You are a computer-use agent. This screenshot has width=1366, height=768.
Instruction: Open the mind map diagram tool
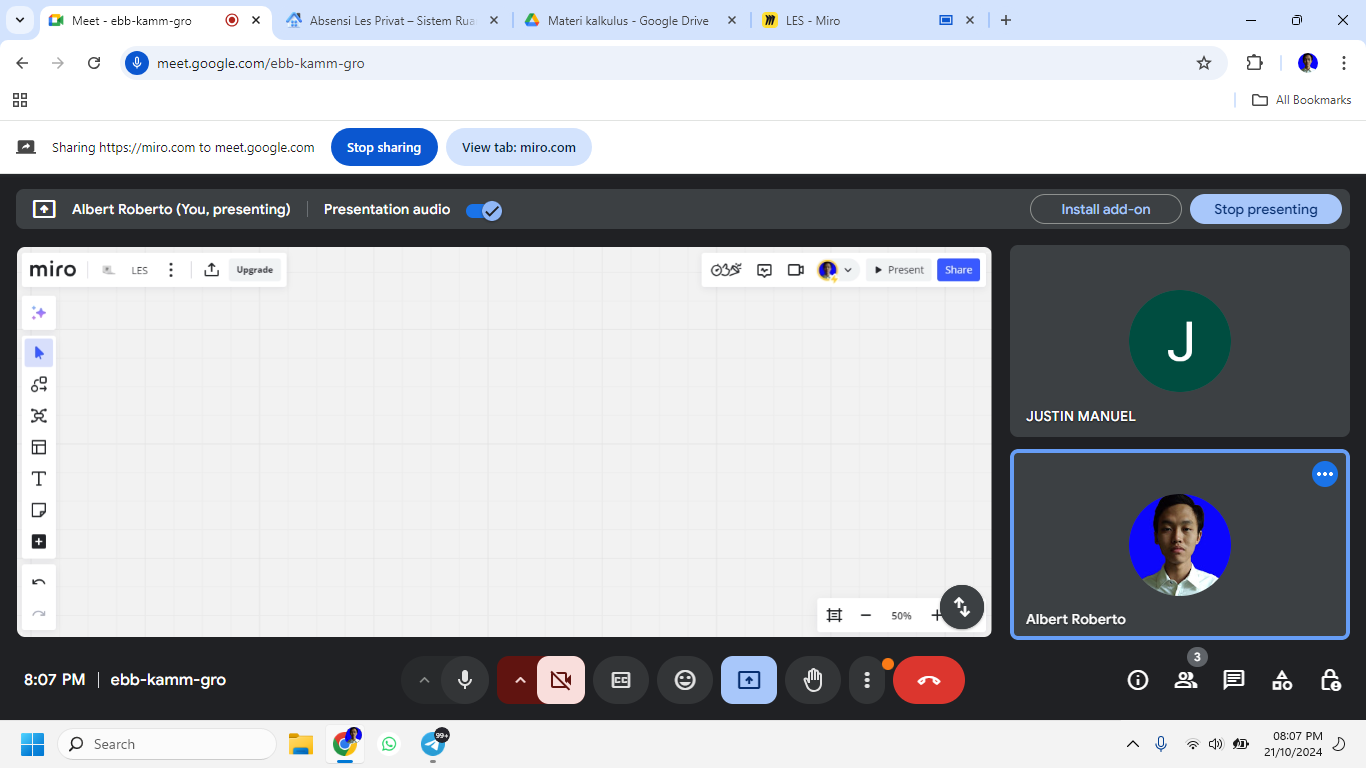coord(39,416)
